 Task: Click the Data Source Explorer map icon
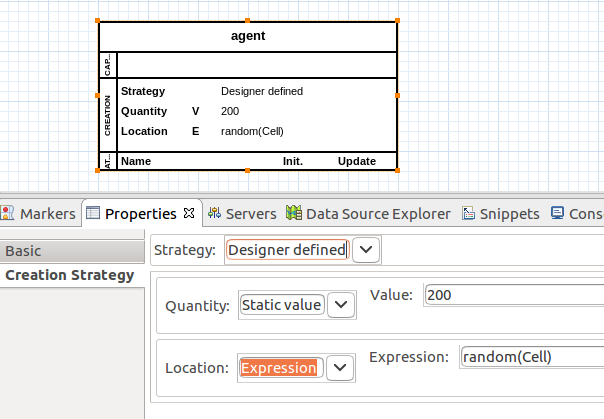[x=294, y=213]
